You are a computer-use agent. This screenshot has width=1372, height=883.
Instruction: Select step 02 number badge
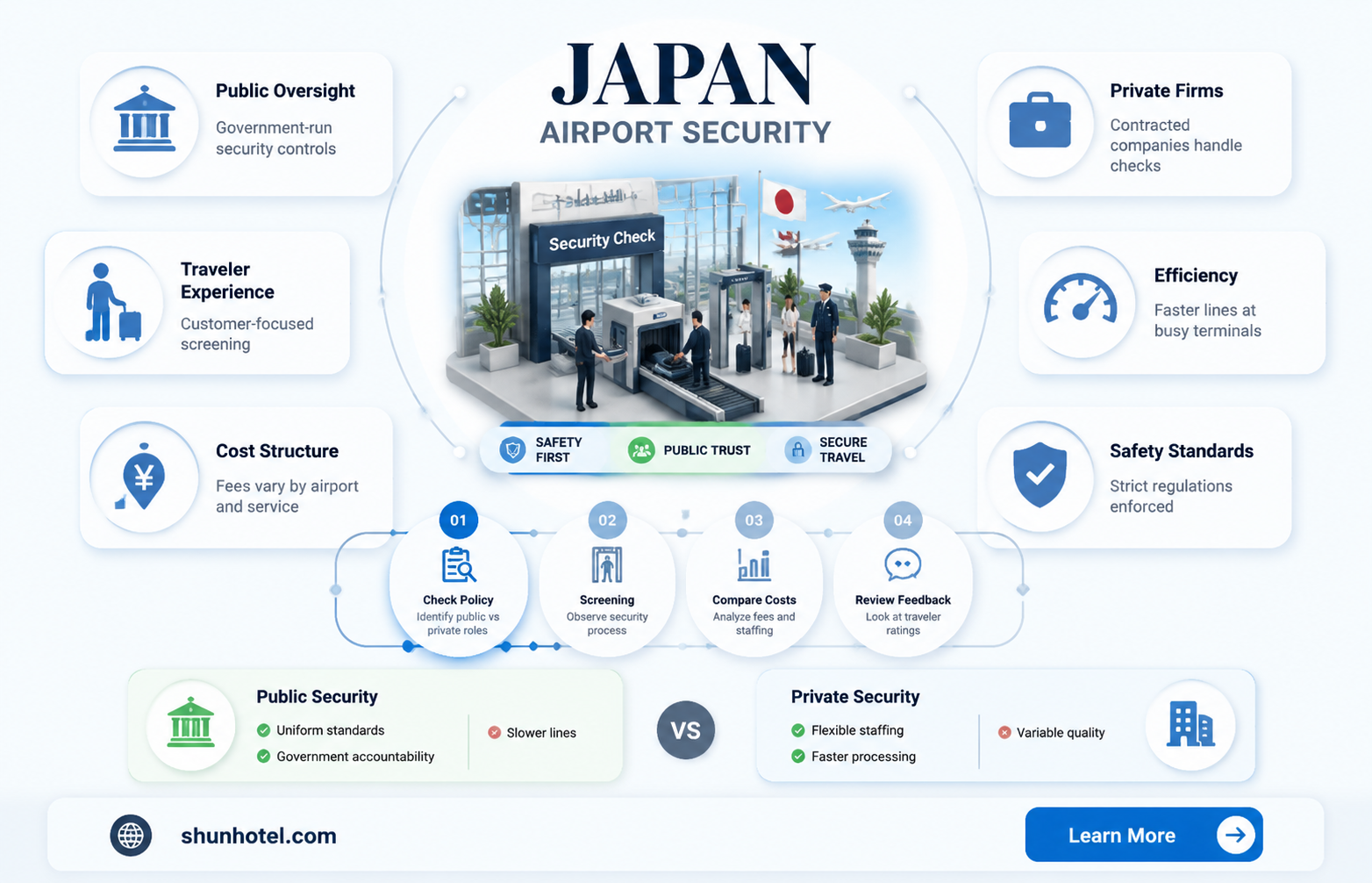(x=607, y=520)
